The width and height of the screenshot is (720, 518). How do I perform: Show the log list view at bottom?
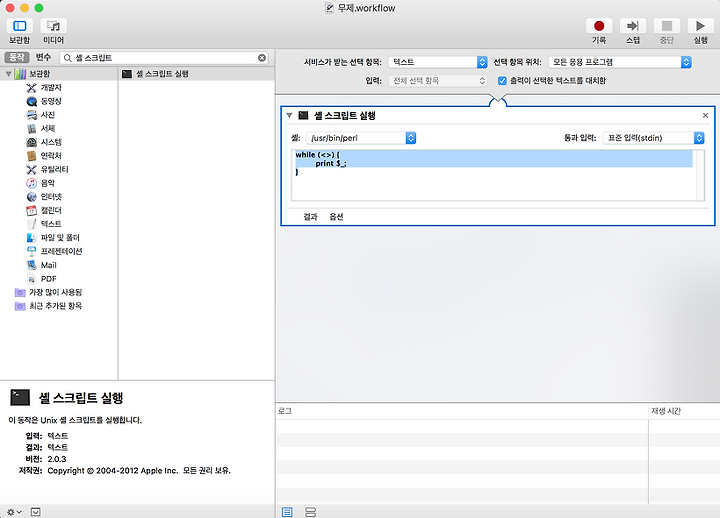[x=287, y=512]
